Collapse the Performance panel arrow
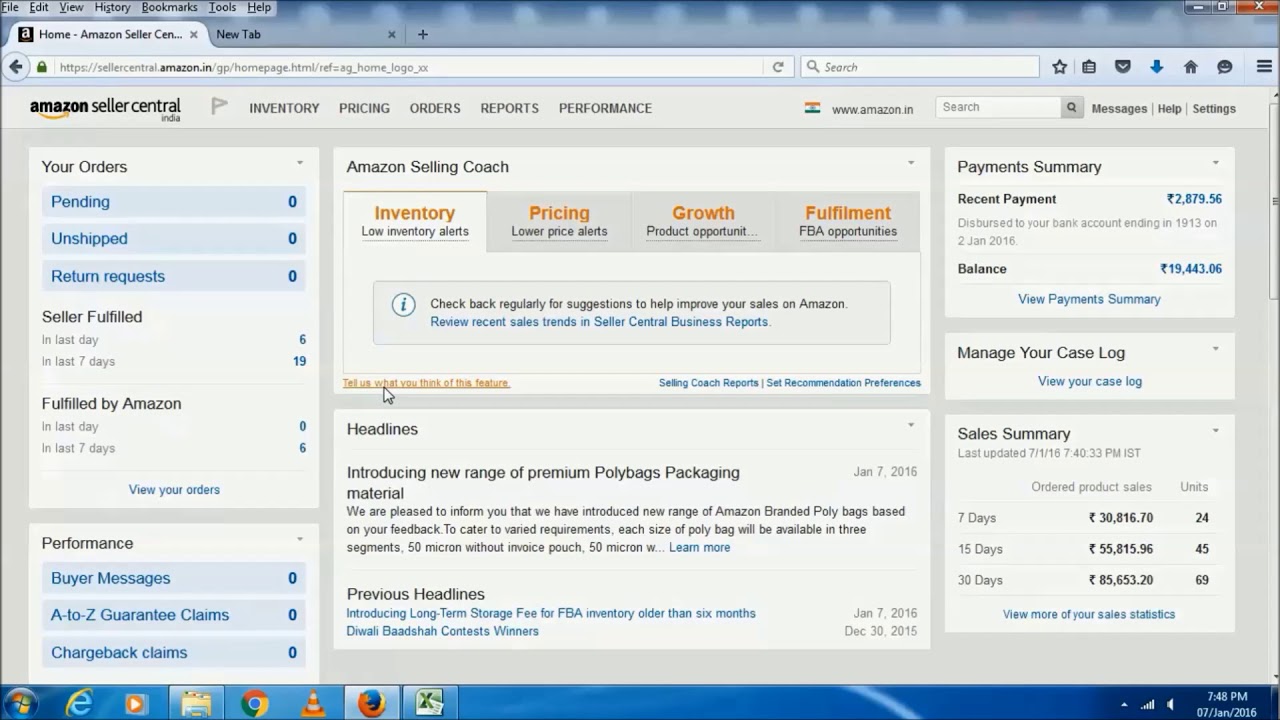This screenshot has height=720, width=1280. [299, 539]
